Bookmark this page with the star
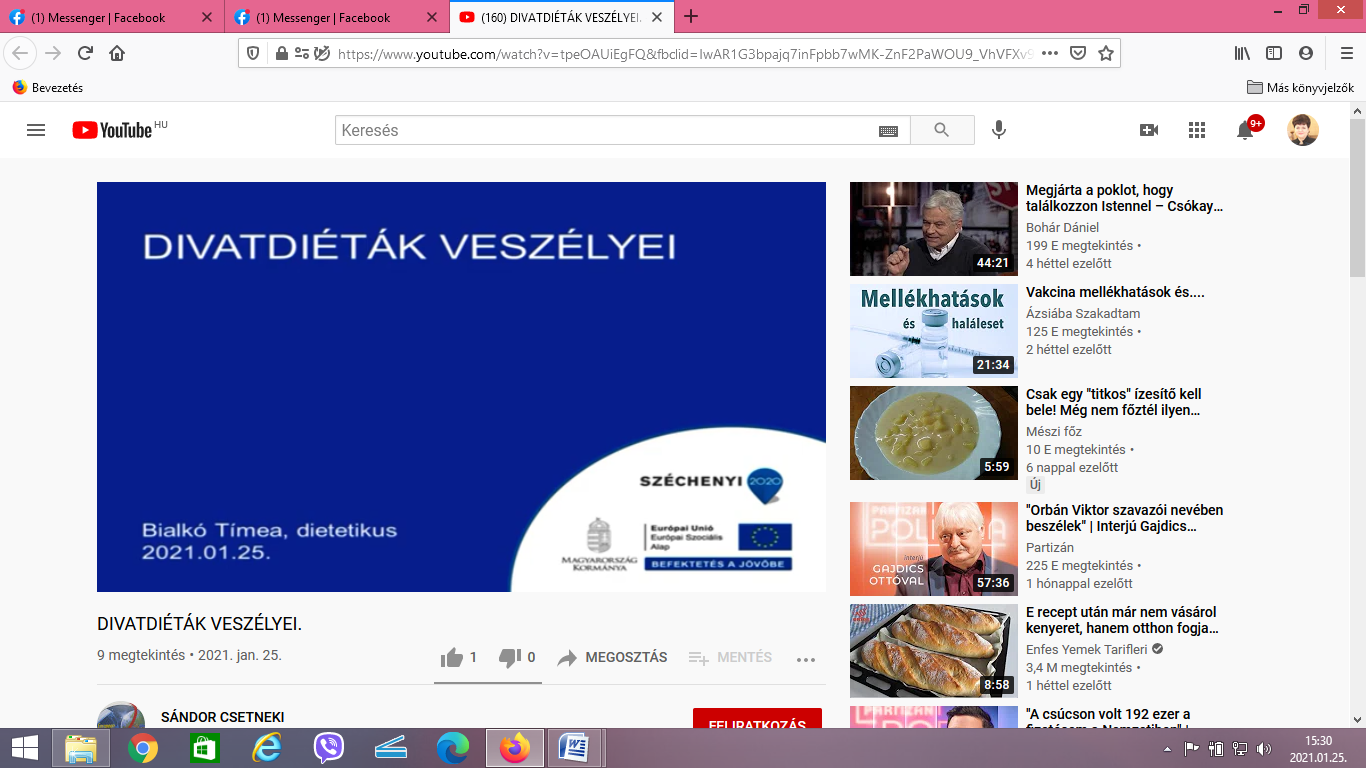 click(1105, 53)
